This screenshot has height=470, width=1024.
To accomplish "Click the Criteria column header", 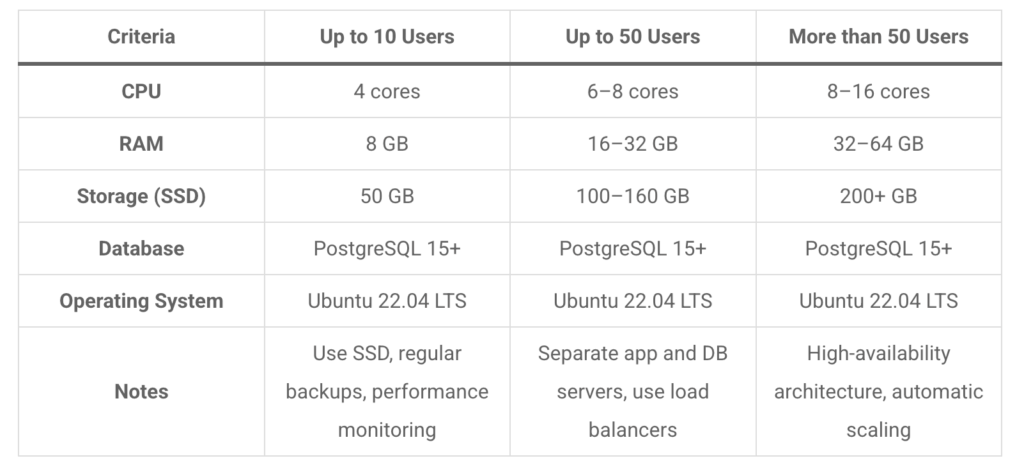I will [141, 37].
